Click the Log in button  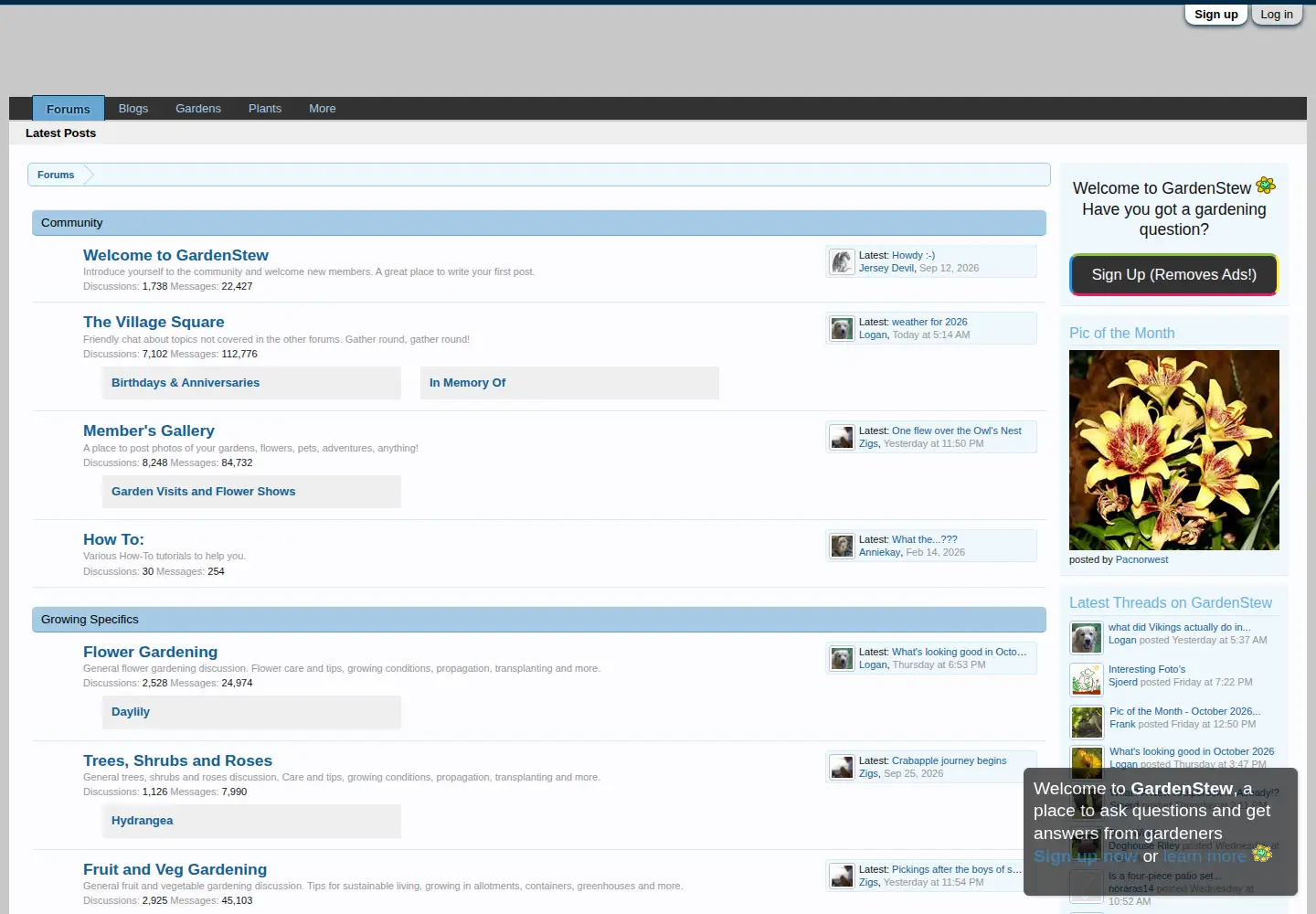click(x=1277, y=15)
